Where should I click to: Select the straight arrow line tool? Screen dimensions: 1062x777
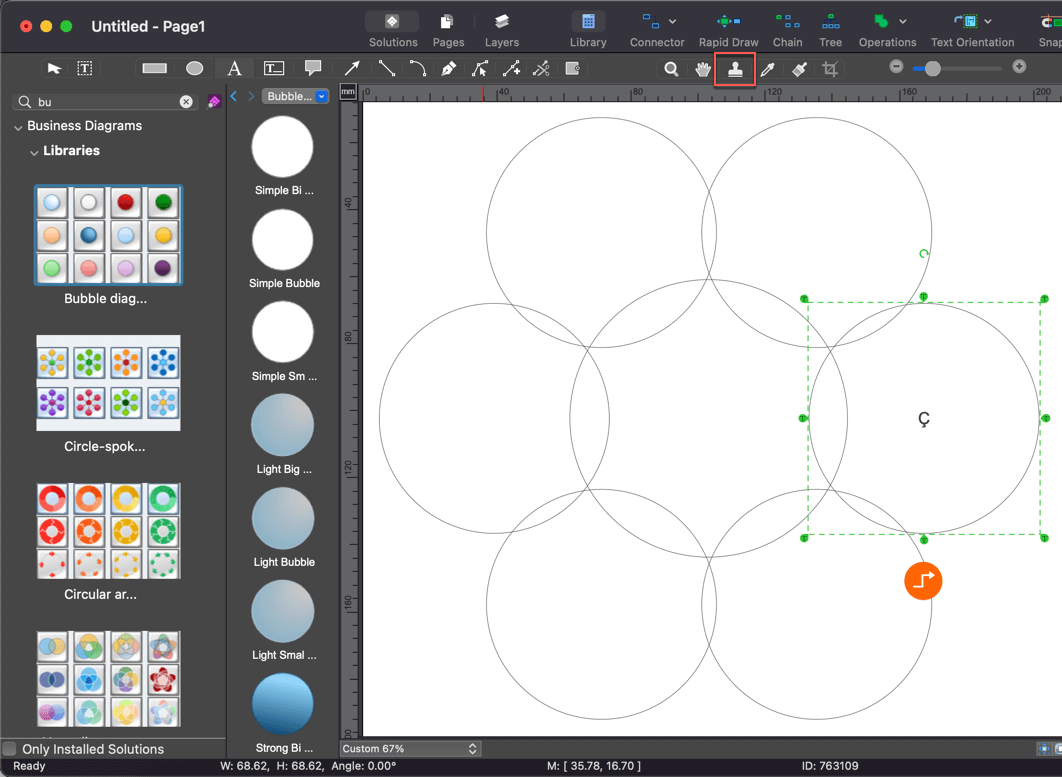point(352,68)
